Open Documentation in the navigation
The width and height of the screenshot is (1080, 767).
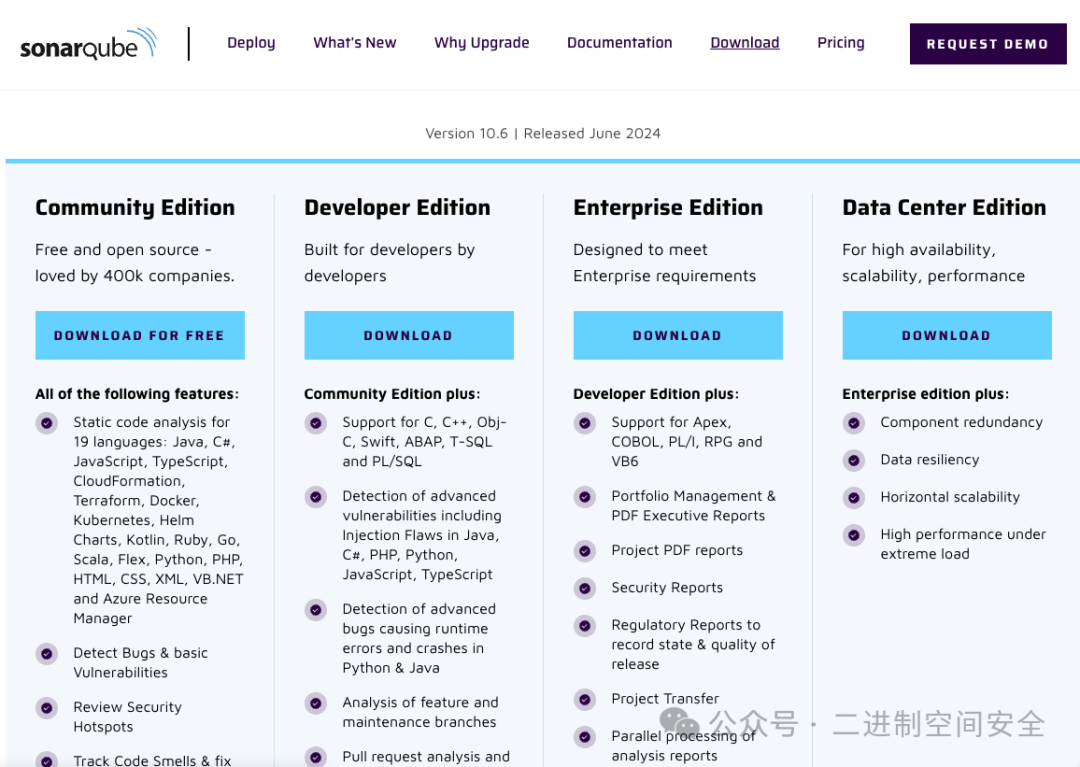(x=619, y=43)
